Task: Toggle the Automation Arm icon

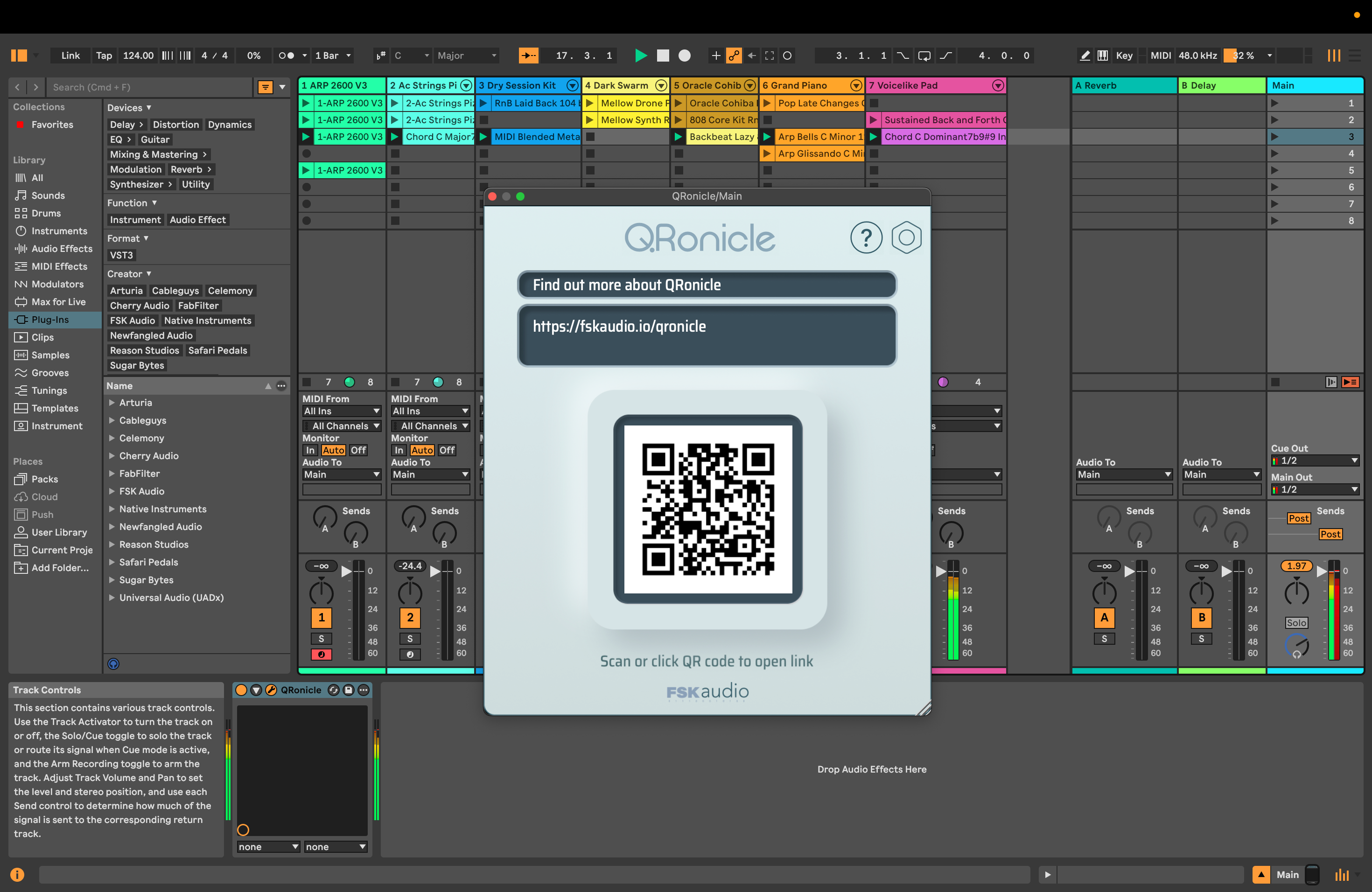Action: tap(733, 56)
